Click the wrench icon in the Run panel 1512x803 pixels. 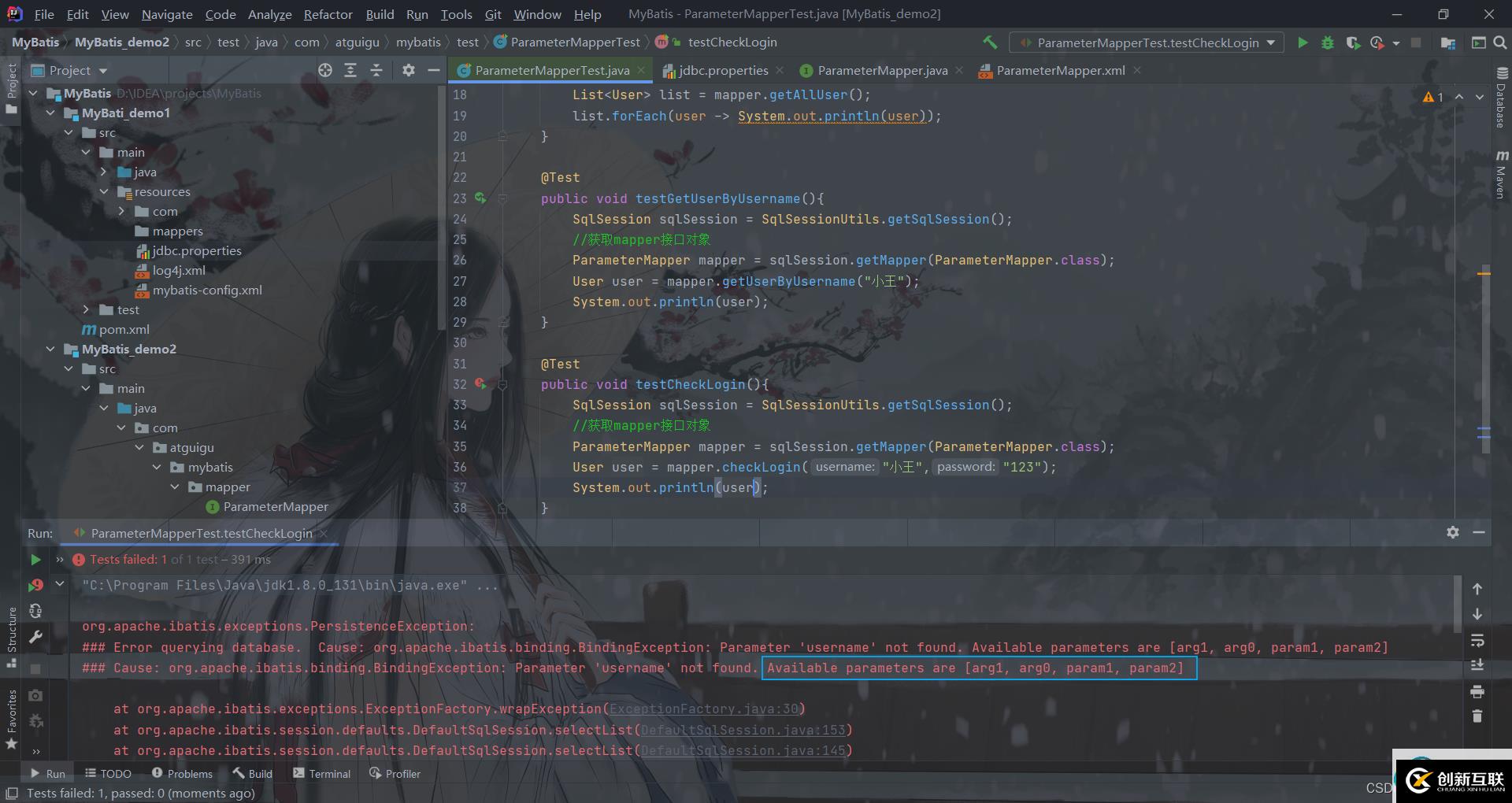point(35,637)
